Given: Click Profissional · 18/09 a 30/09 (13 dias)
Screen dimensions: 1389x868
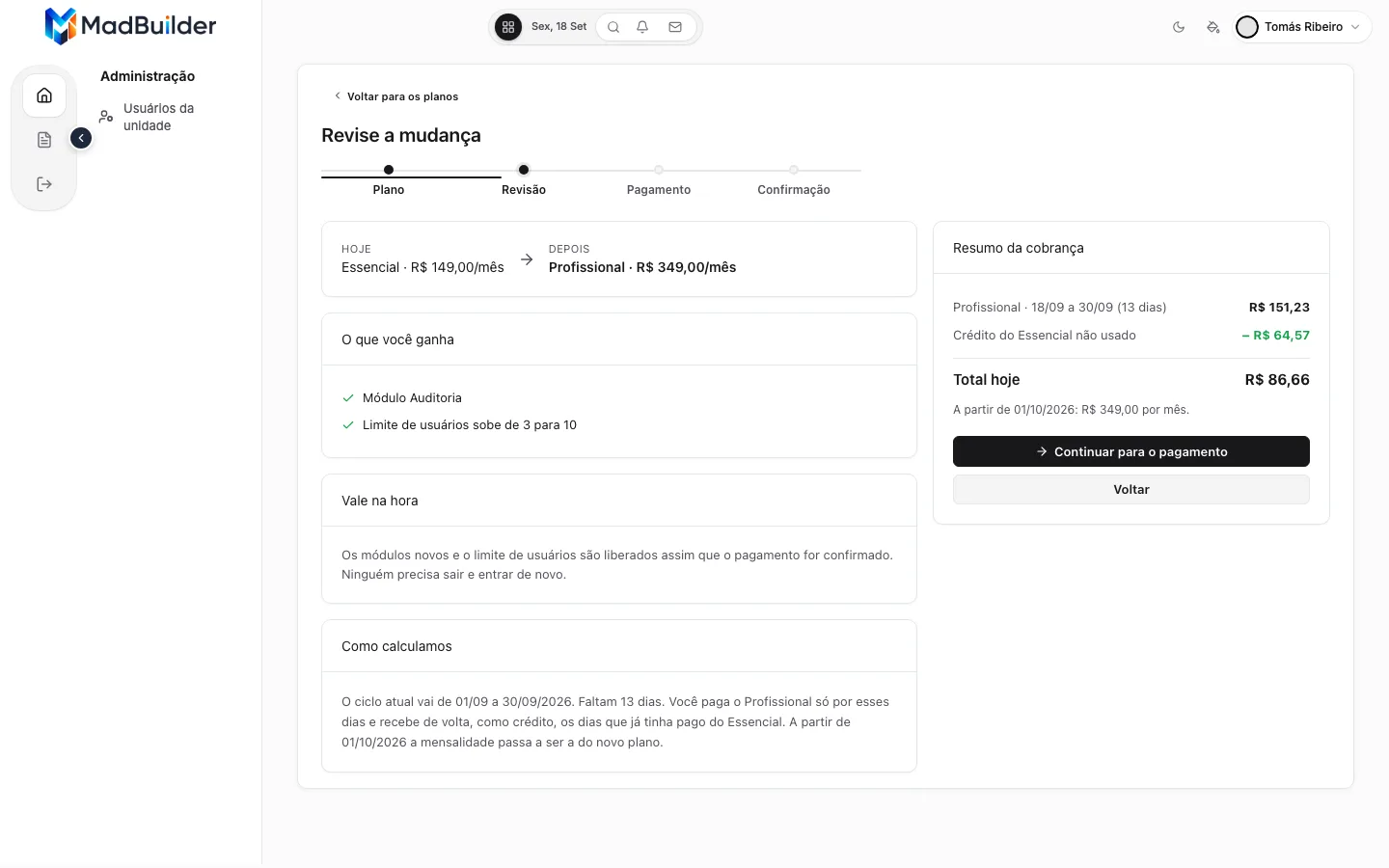Looking at the screenshot, I should (x=1060, y=308).
